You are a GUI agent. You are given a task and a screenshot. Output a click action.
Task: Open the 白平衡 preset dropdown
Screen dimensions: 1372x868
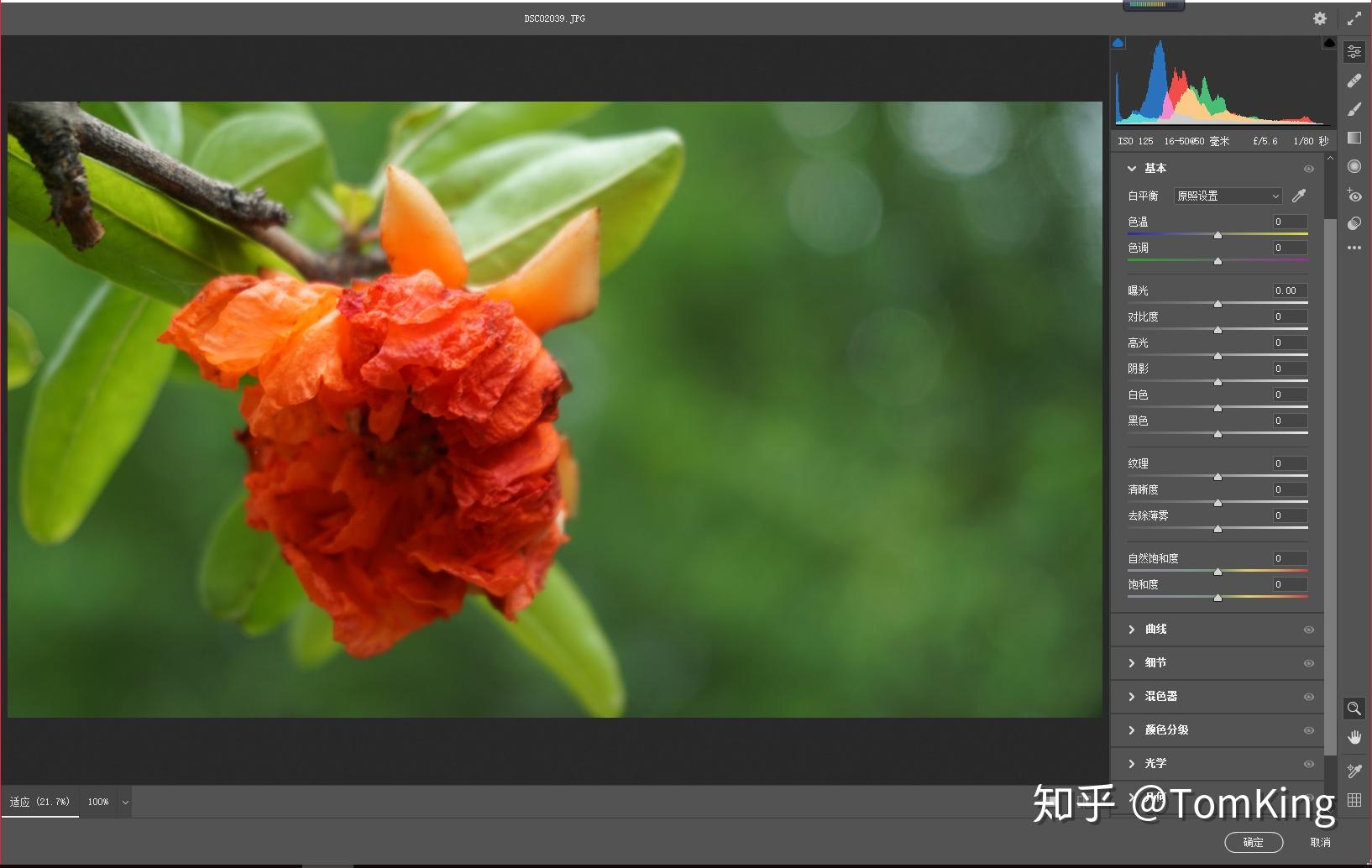[1227, 196]
